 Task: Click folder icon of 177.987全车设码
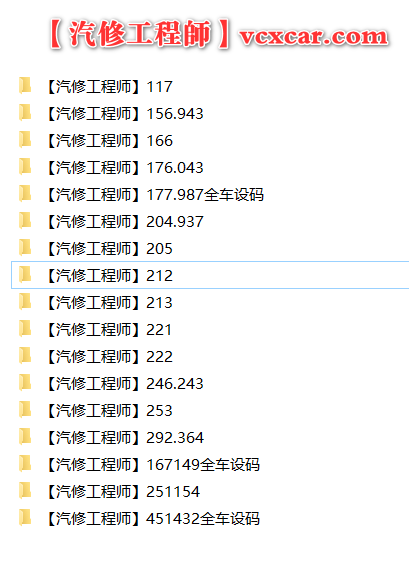pyautogui.click(x=25, y=194)
